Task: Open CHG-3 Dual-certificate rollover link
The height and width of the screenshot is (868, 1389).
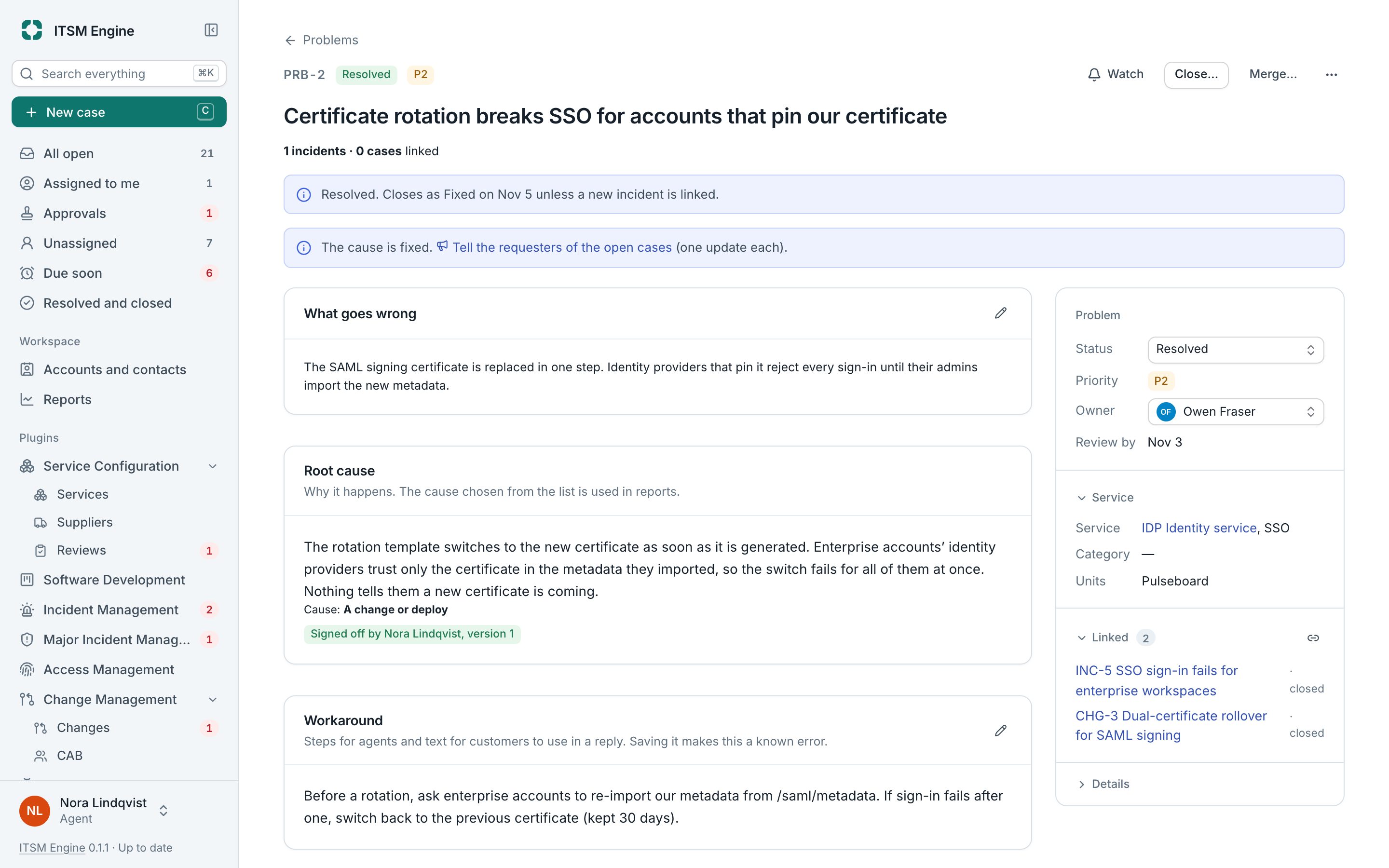Action: click(1171, 726)
